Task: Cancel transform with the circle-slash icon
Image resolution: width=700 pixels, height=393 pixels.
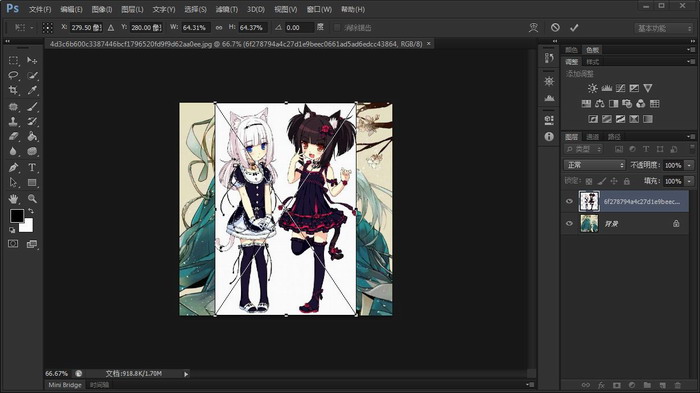Action: pyautogui.click(x=555, y=28)
